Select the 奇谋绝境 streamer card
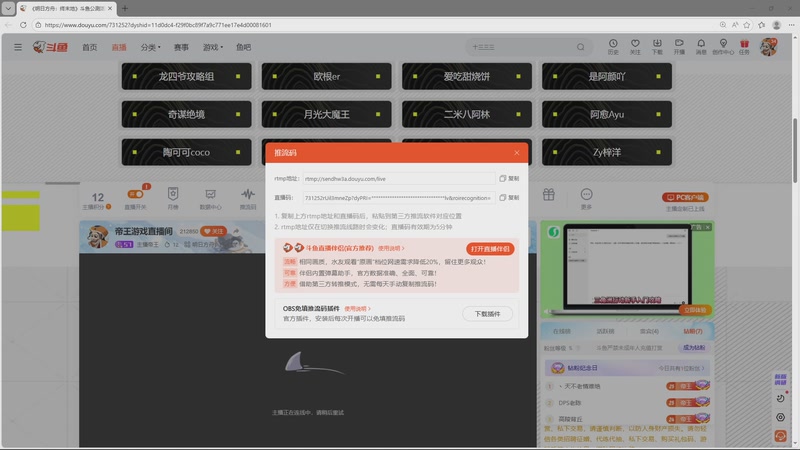This screenshot has height=450, width=800. pyautogui.click(x=186, y=114)
